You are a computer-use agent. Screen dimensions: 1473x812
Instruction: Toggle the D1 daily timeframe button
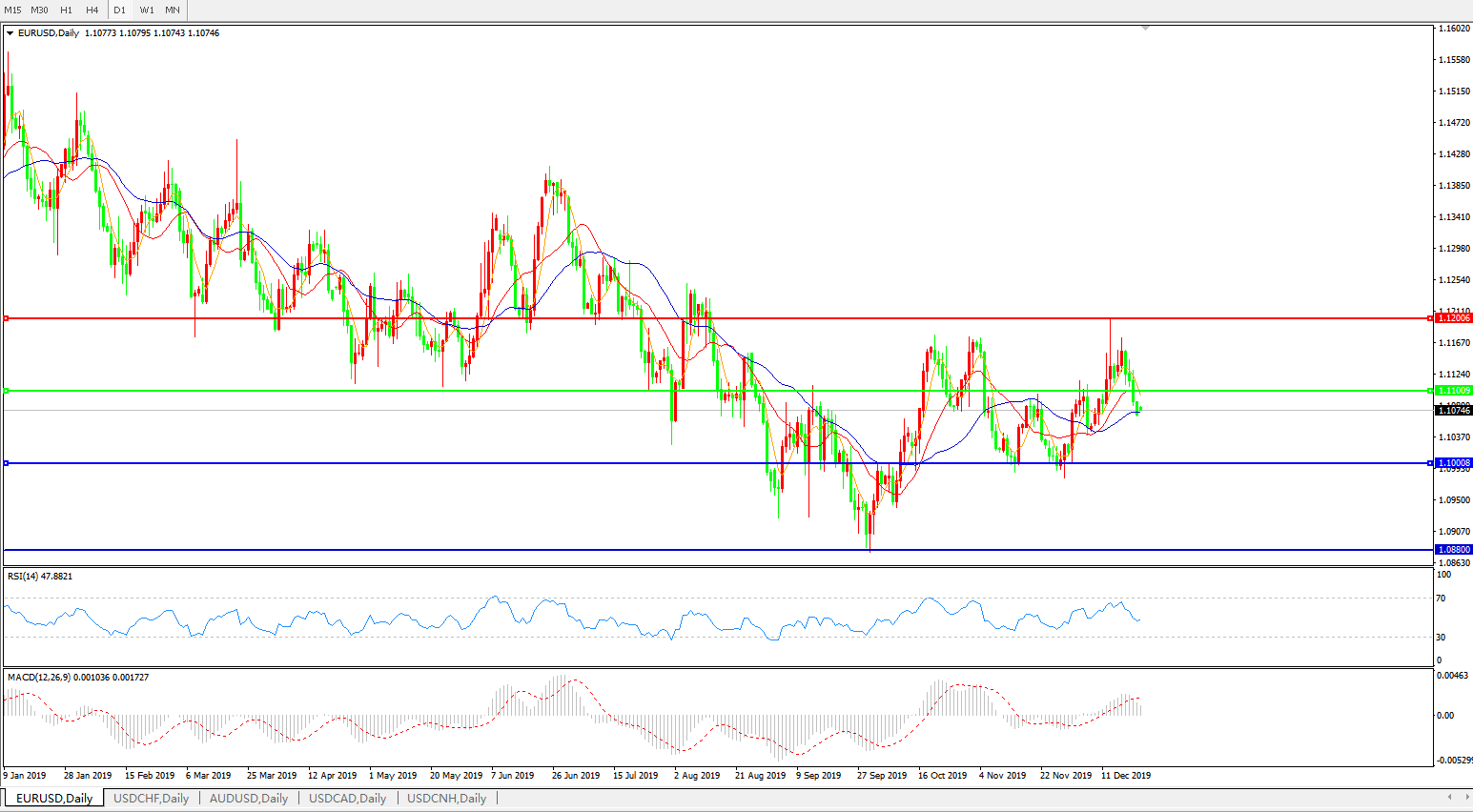(120, 10)
